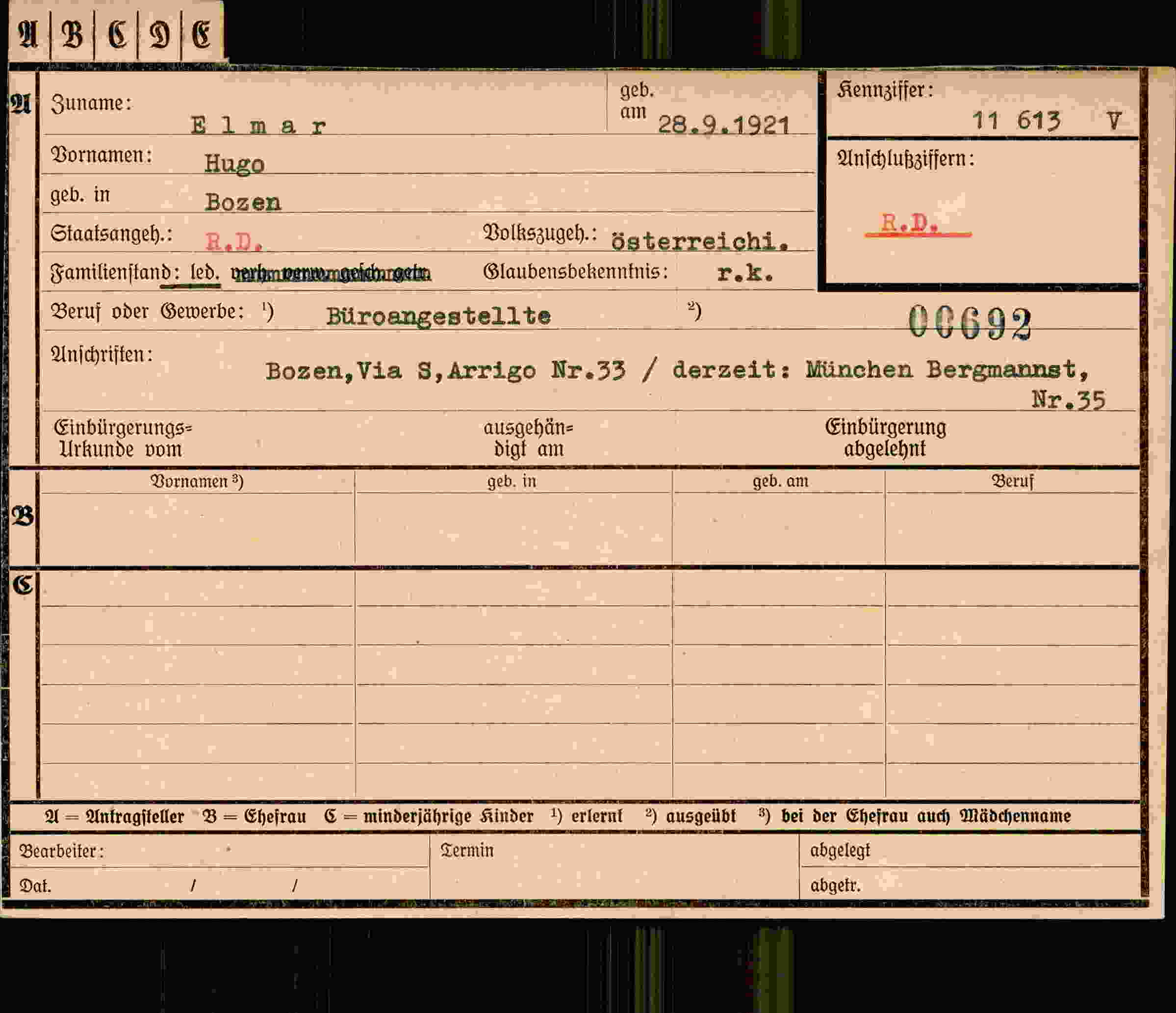The width and height of the screenshot is (1176, 1013).
Task: Click index tab letter B
Action: [72, 34]
